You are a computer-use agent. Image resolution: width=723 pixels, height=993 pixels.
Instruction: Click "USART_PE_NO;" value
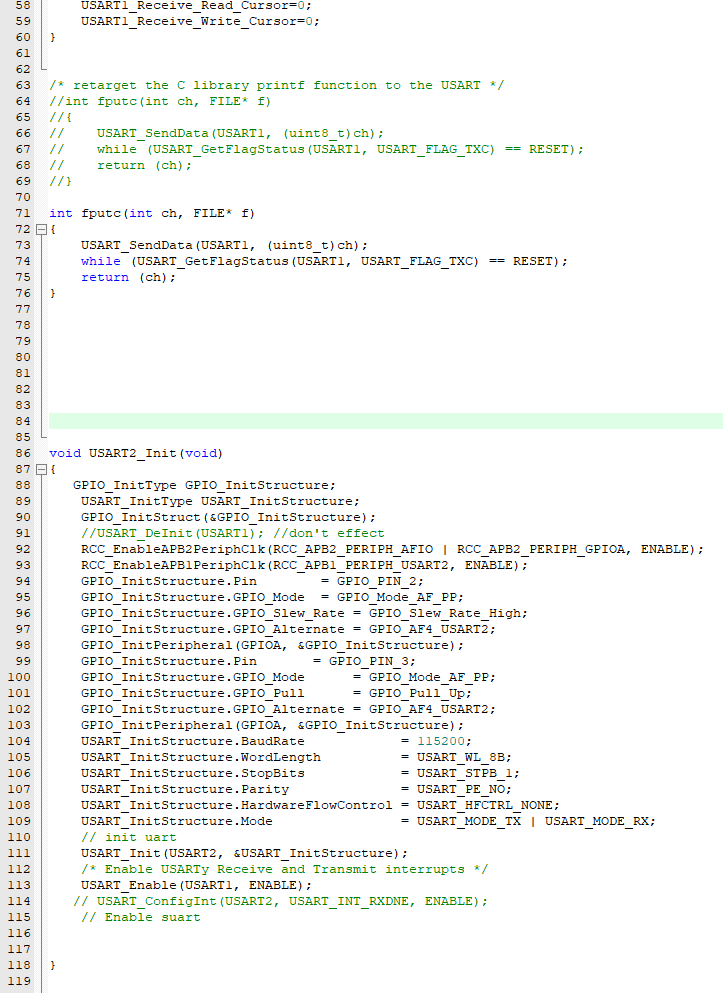click(464, 789)
